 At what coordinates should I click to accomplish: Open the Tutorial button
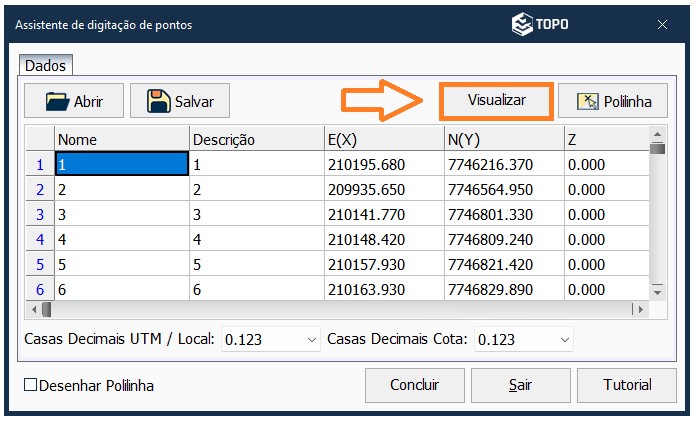pos(627,385)
